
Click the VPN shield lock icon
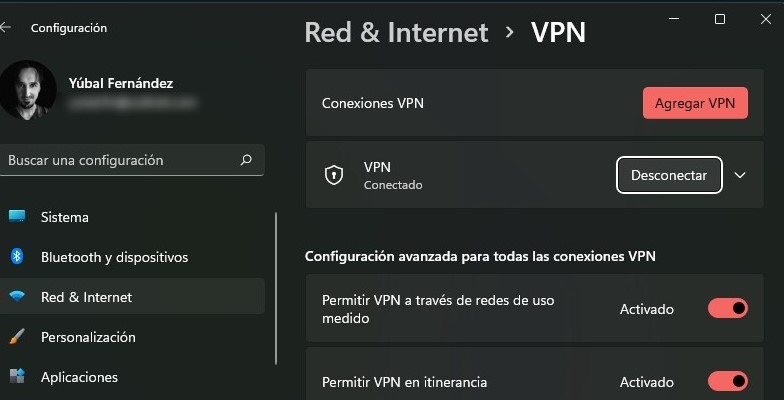[x=334, y=175]
